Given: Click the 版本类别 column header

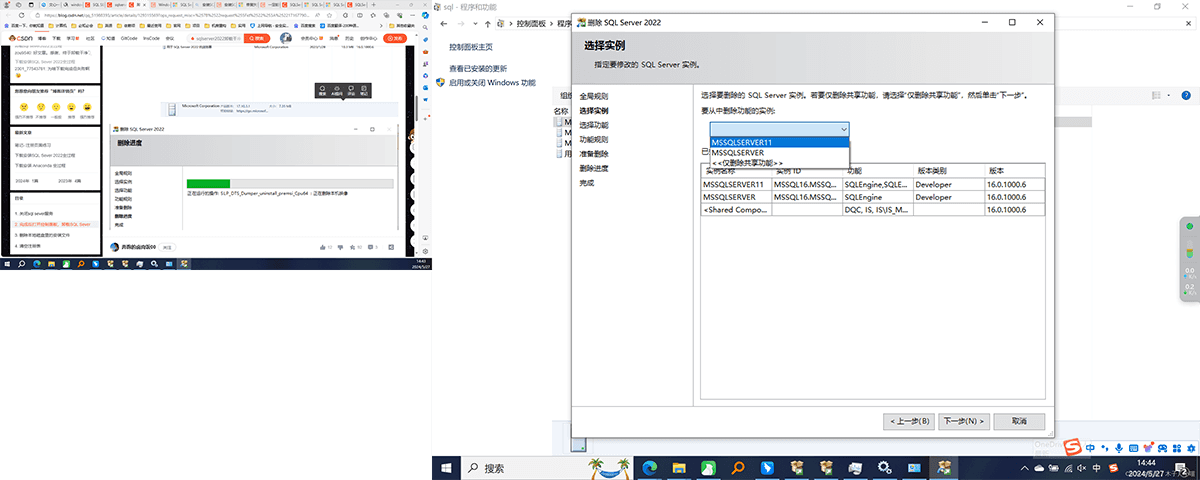Looking at the screenshot, I should [949, 171].
